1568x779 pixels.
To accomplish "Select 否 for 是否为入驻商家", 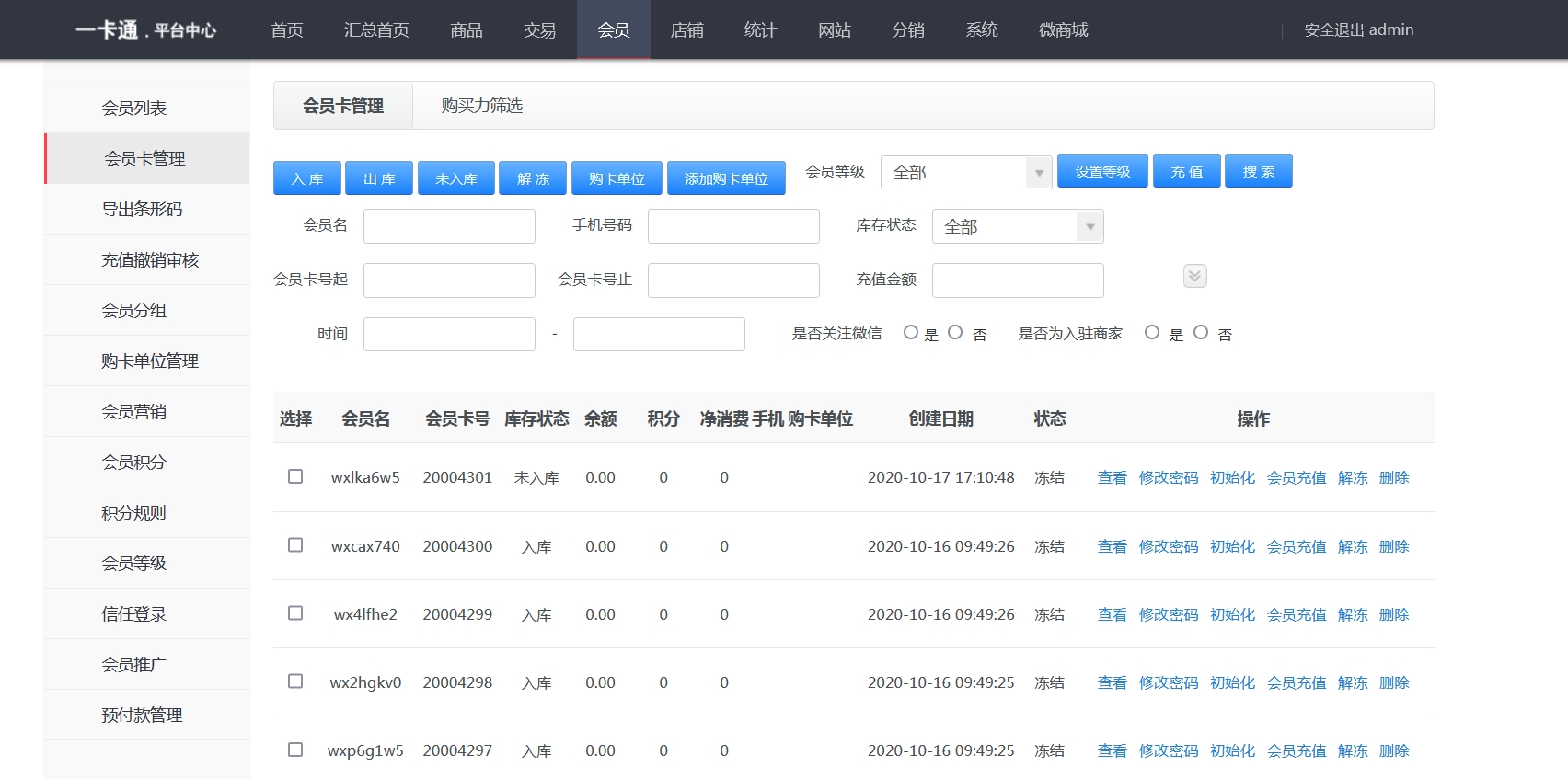I will (1201, 332).
